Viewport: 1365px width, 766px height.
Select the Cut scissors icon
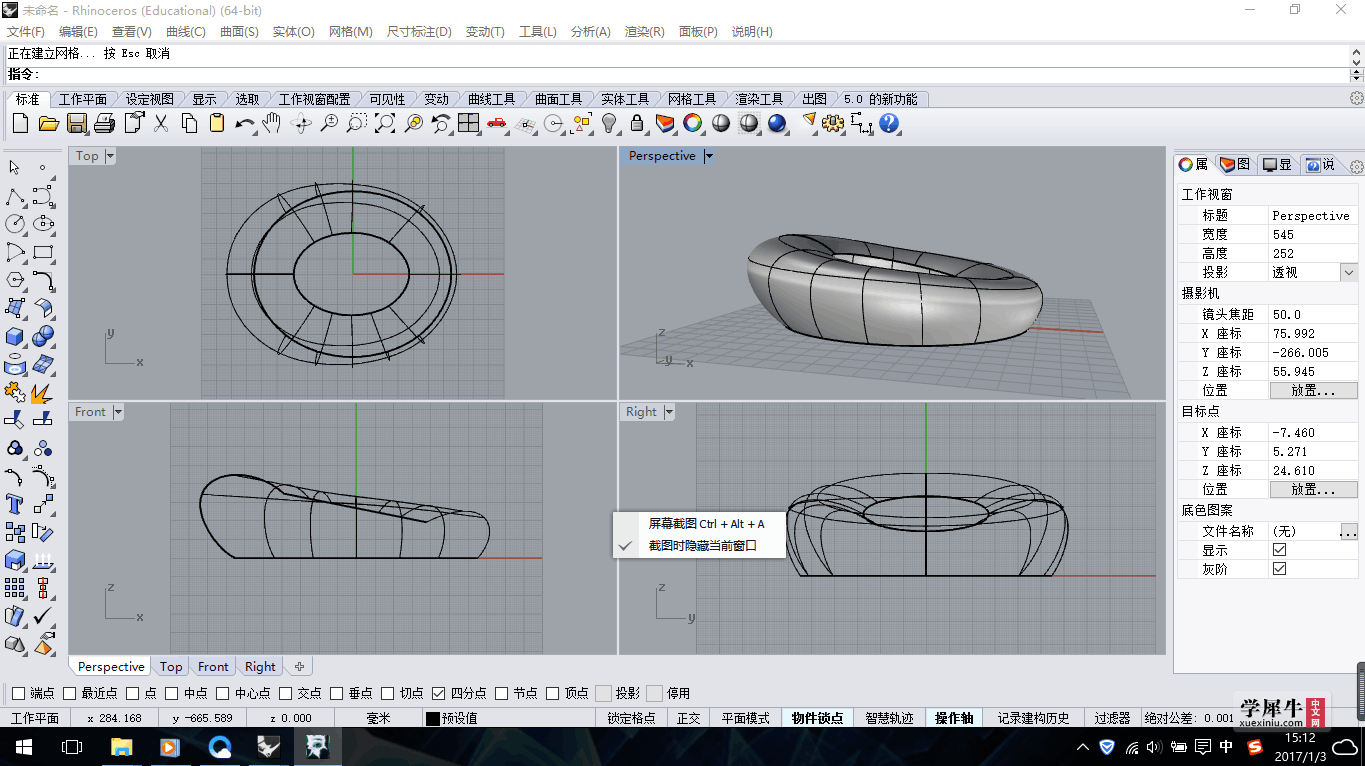[161, 124]
